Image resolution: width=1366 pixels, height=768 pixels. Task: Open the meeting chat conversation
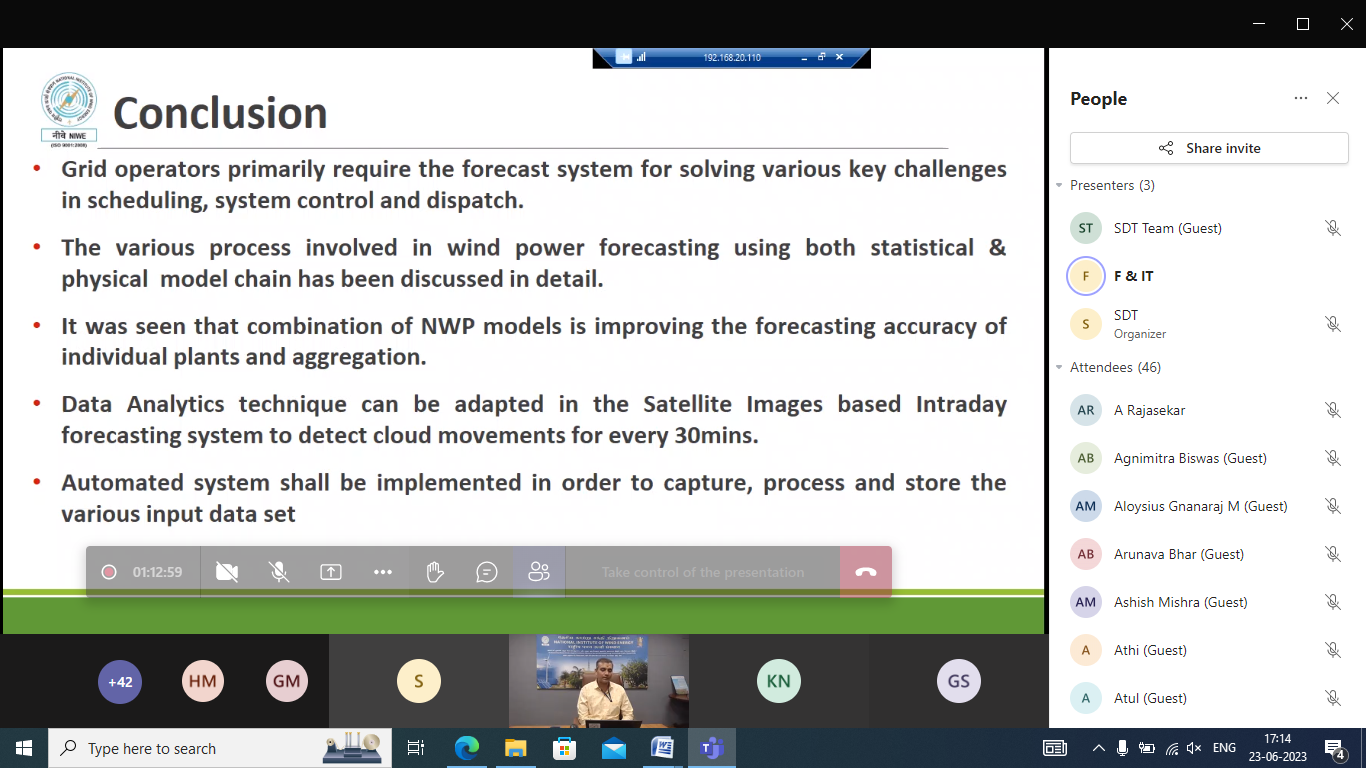(487, 572)
